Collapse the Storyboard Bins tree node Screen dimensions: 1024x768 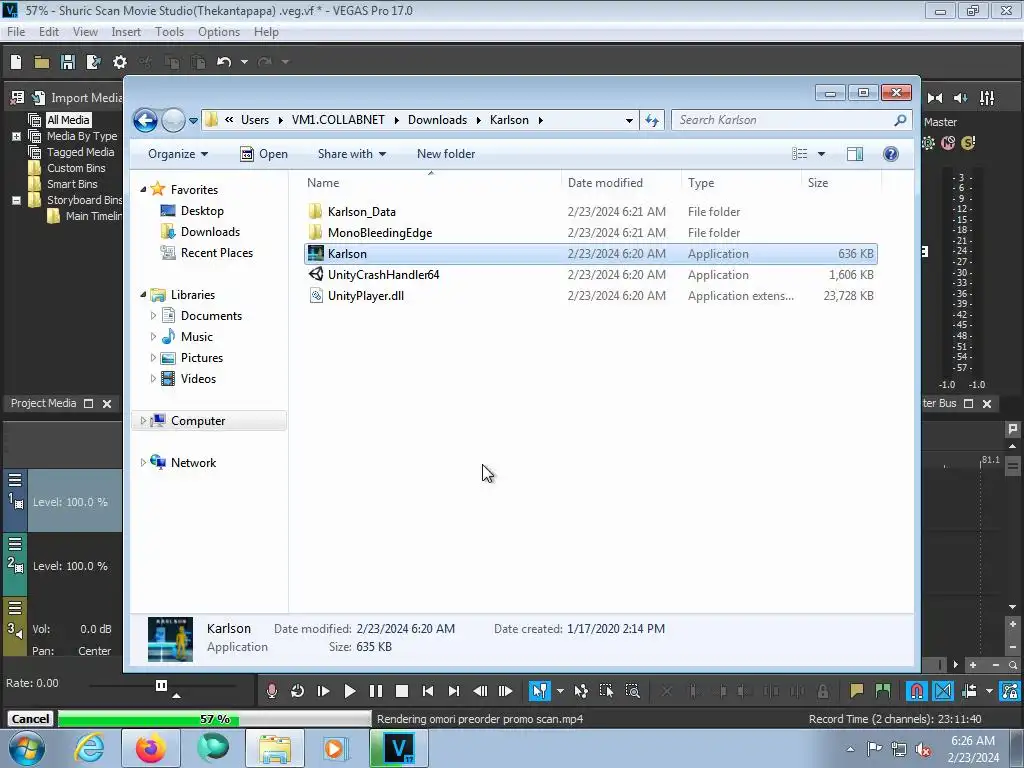[x=16, y=200]
